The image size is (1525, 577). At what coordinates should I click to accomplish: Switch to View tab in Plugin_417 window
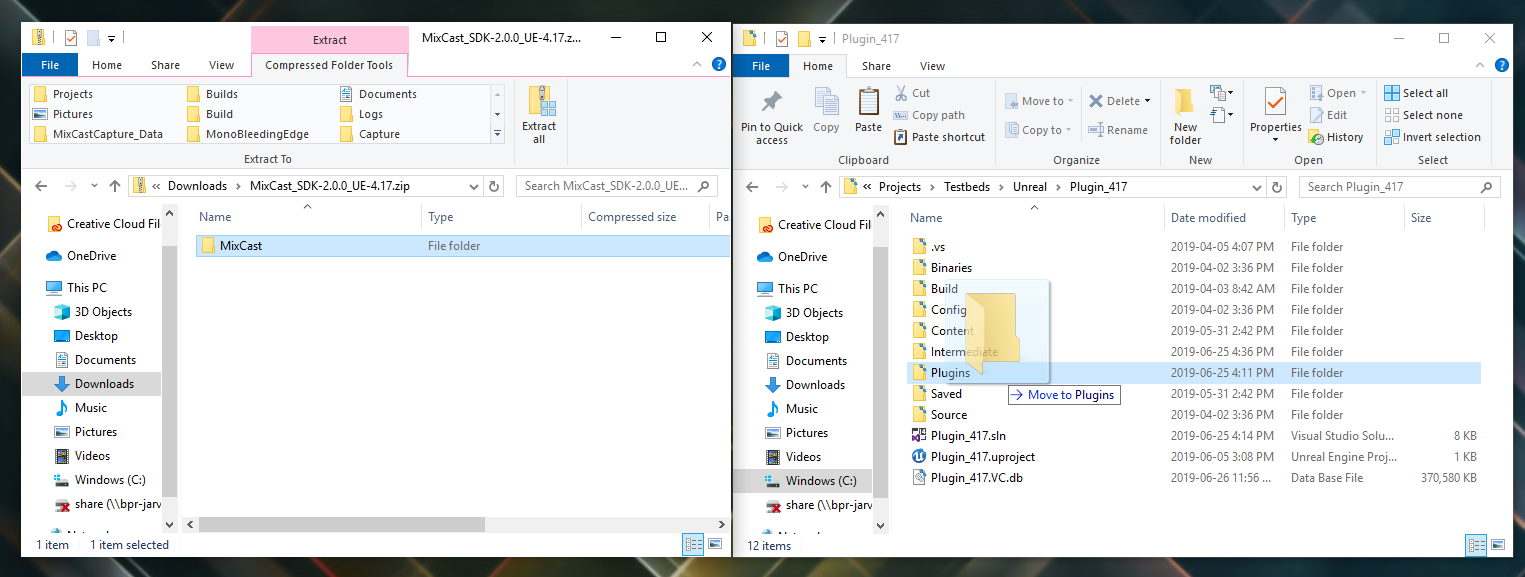tap(932, 66)
